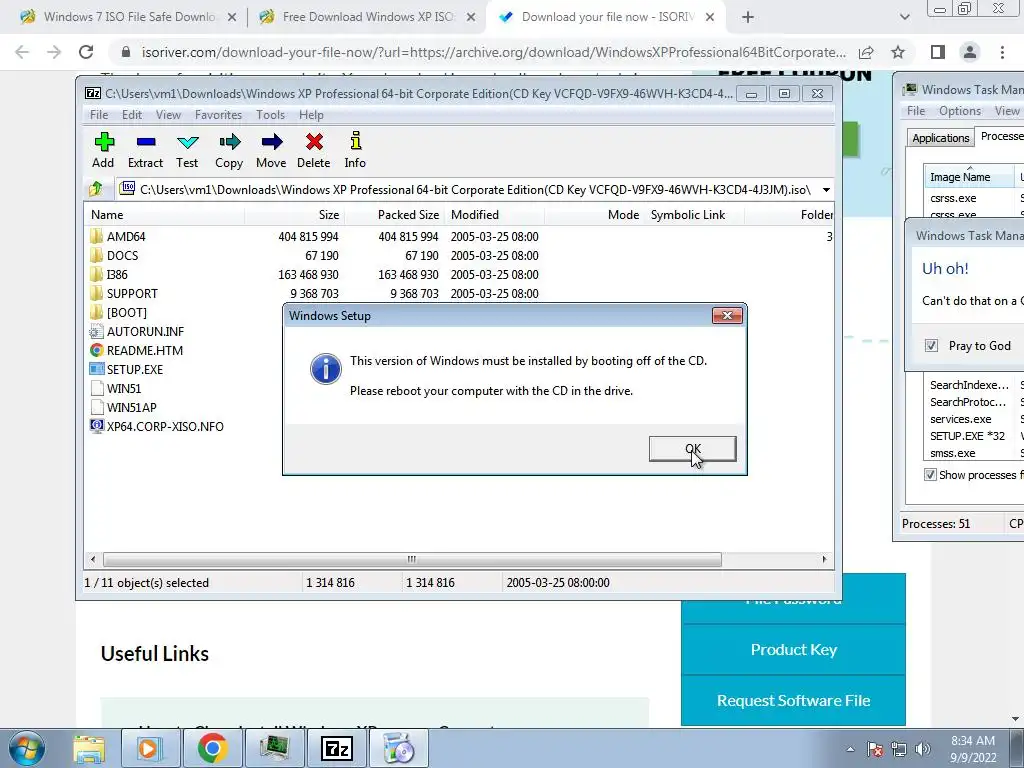1024x768 pixels.
Task: Open Task Manager's Options menu
Action: click(959, 111)
